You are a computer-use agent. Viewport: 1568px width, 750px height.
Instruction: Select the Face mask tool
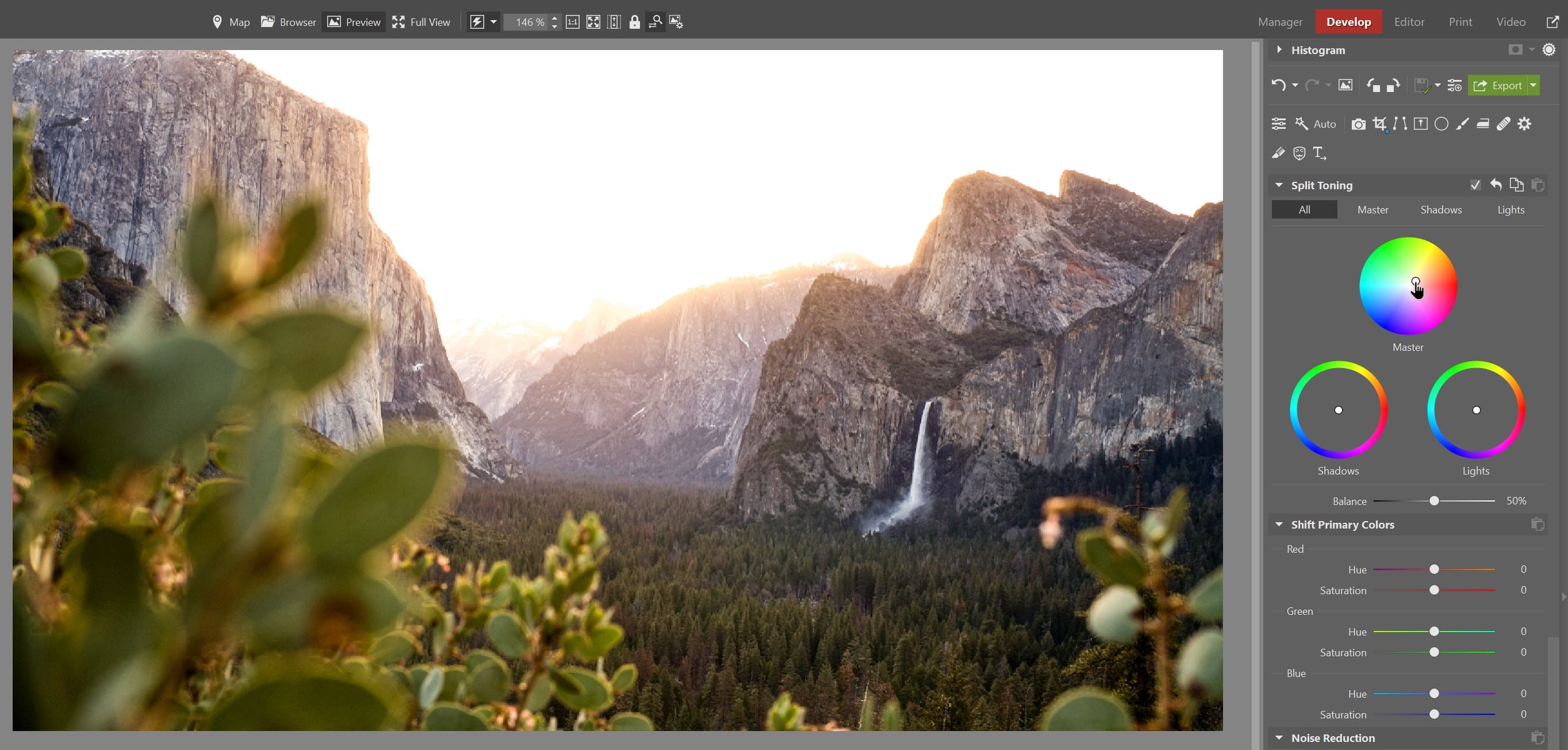(1299, 153)
